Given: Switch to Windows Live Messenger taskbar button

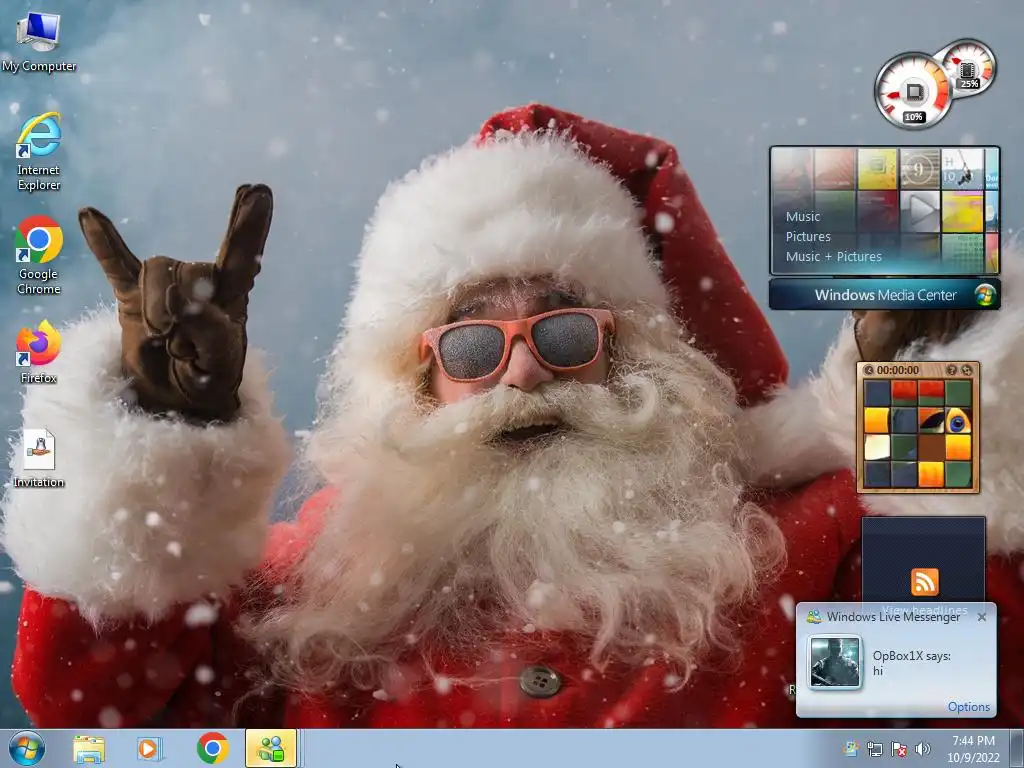Looking at the screenshot, I should pos(271,748).
